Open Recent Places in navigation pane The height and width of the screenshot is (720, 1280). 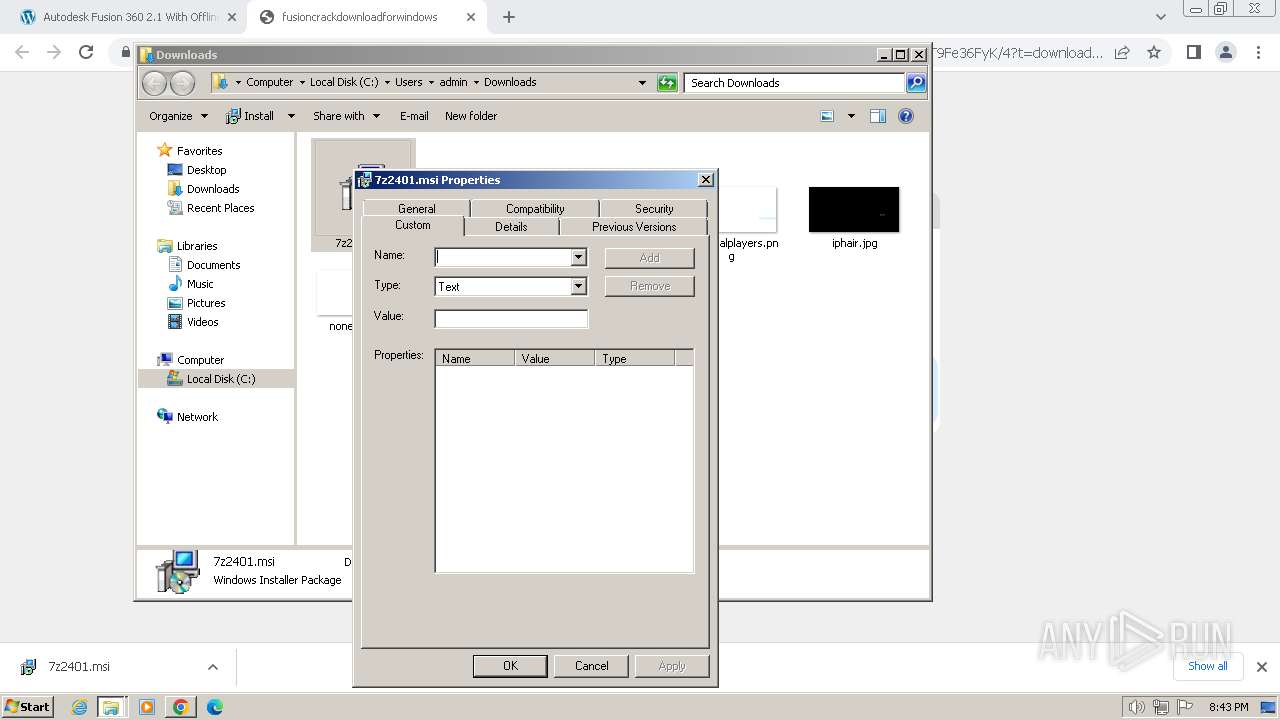point(220,208)
